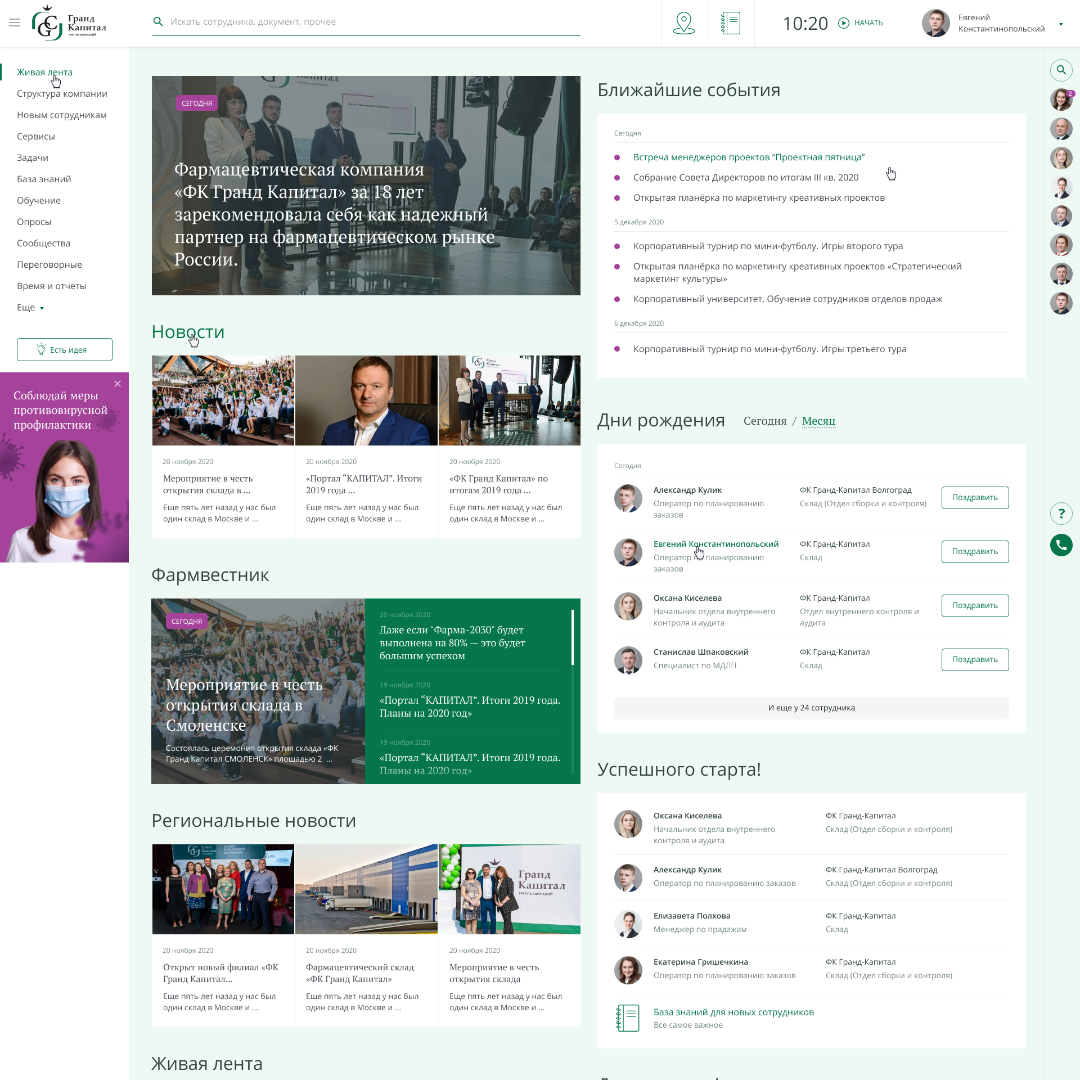The image size is (1080, 1080).
Task: Go to Сервисы in sidebar
Action: pyautogui.click(x=36, y=136)
